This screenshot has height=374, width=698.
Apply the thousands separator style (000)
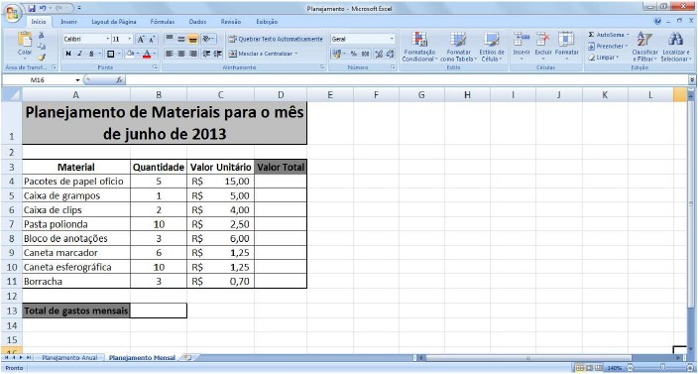(x=365, y=54)
